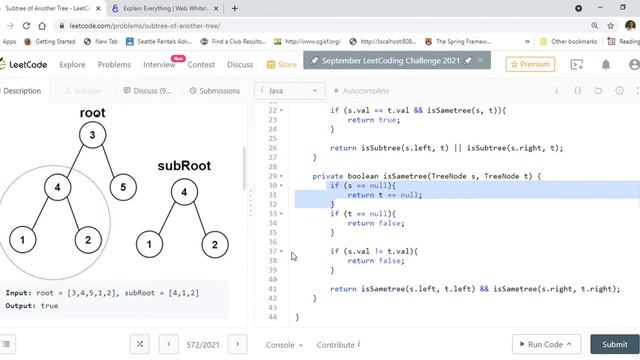Open the Problems menu
This screenshot has width=640, height=360.
tap(114, 64)
